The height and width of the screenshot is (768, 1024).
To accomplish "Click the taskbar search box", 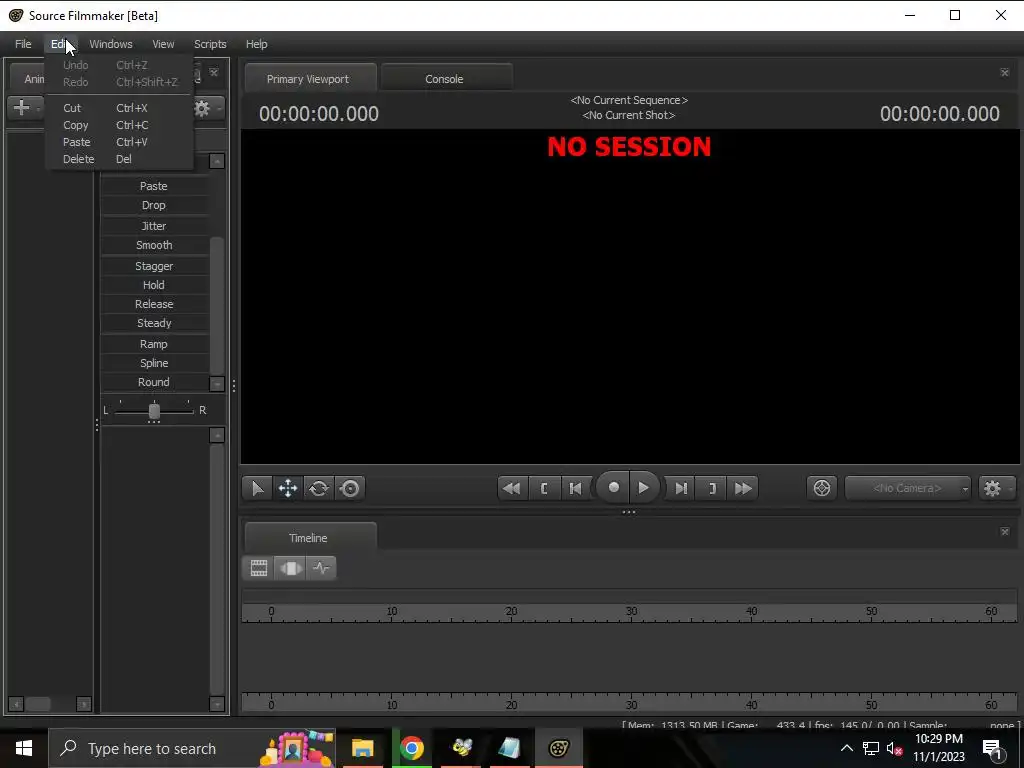I will click(x=192, y=748).
